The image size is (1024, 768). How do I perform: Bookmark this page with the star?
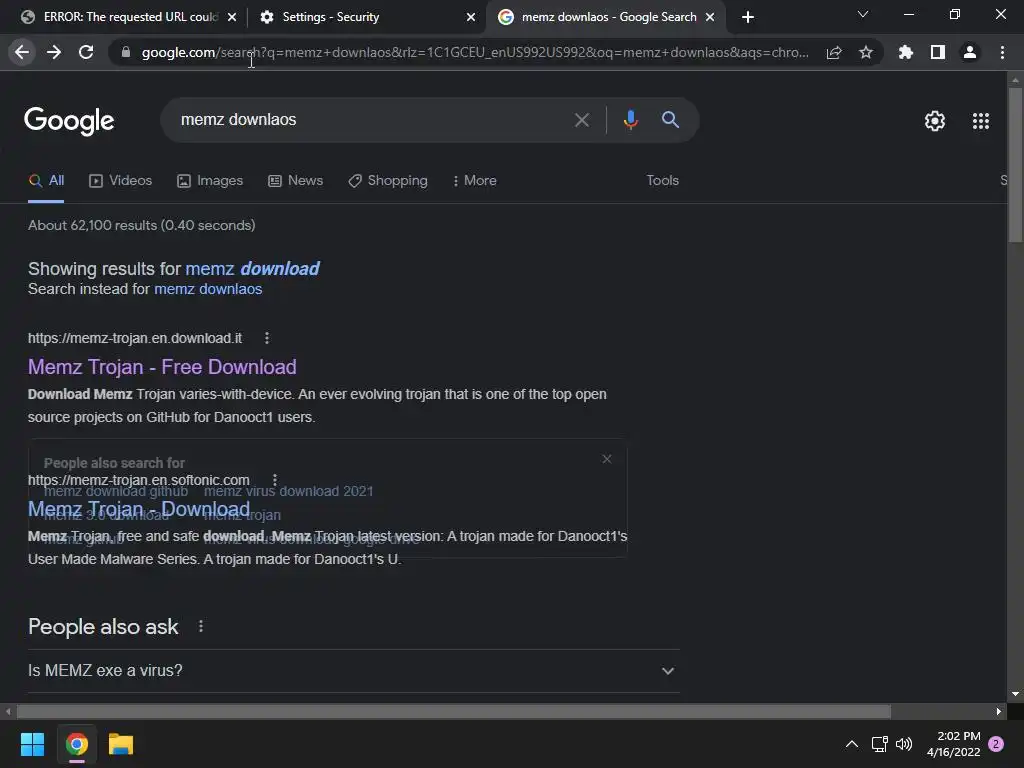[x=865, y=52]
